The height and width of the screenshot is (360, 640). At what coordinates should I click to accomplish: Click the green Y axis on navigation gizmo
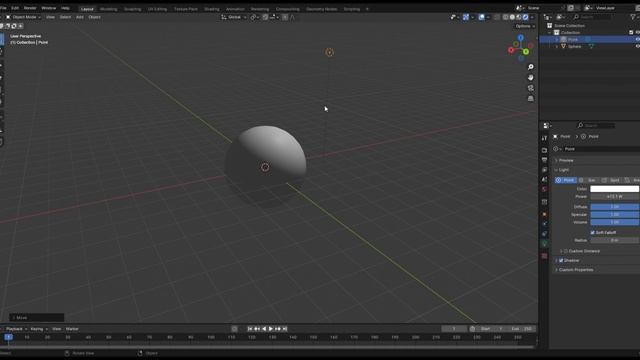click(526, 52)
